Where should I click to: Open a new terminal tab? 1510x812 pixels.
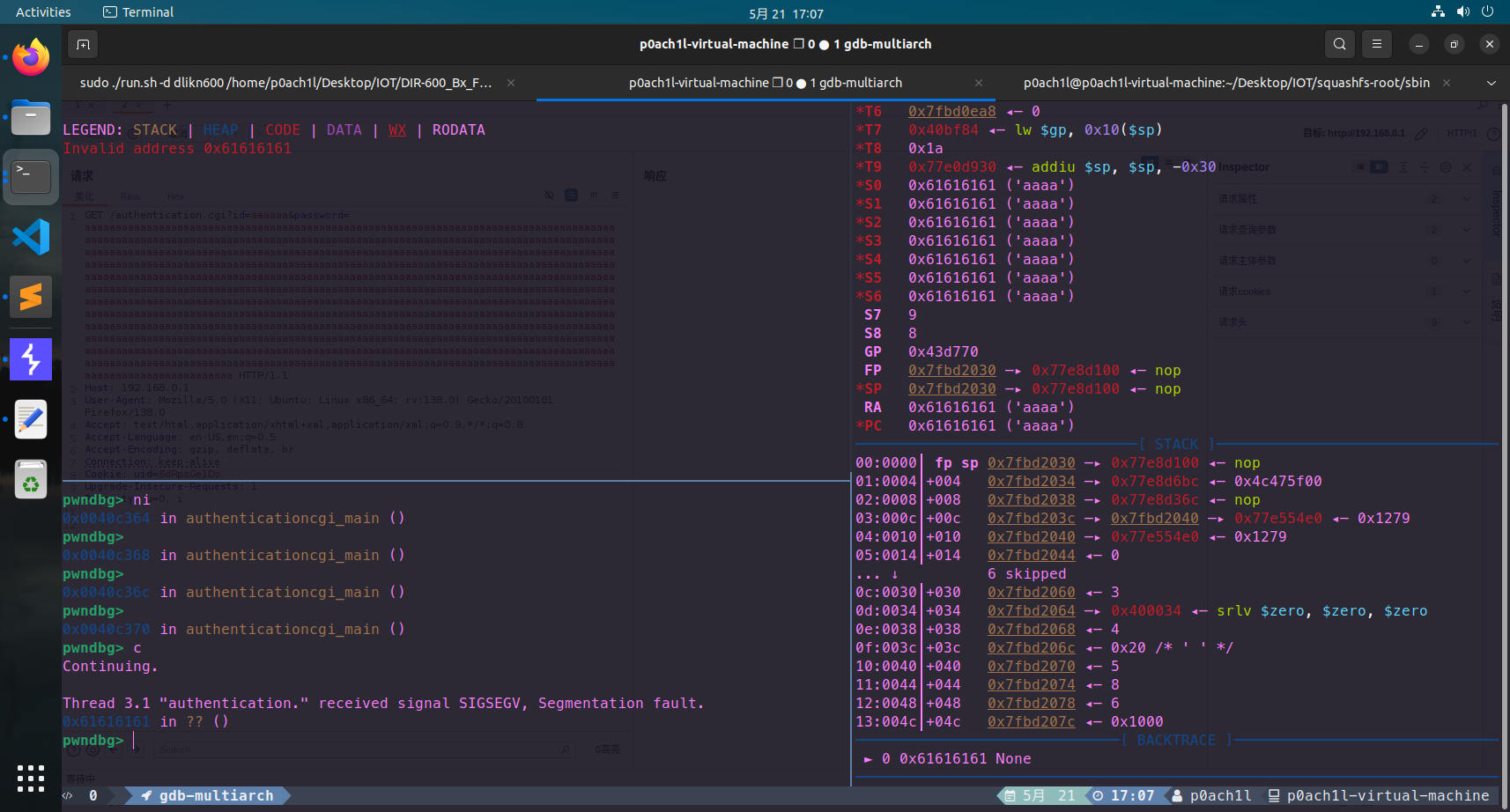coord(83,44)
